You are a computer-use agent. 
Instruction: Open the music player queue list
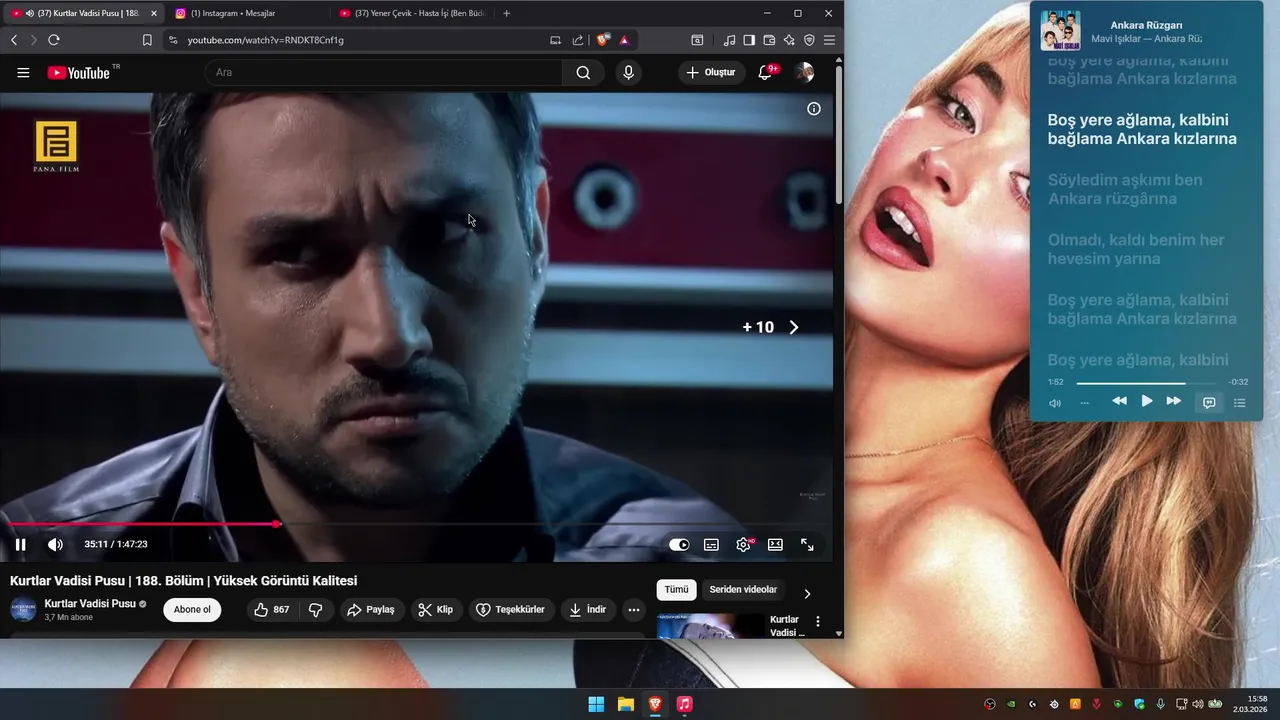[x=1239, y=402]
